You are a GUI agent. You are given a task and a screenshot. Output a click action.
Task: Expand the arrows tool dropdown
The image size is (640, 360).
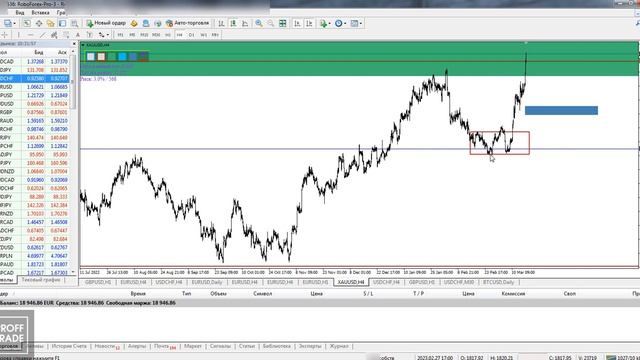click(x=107, y=35)
